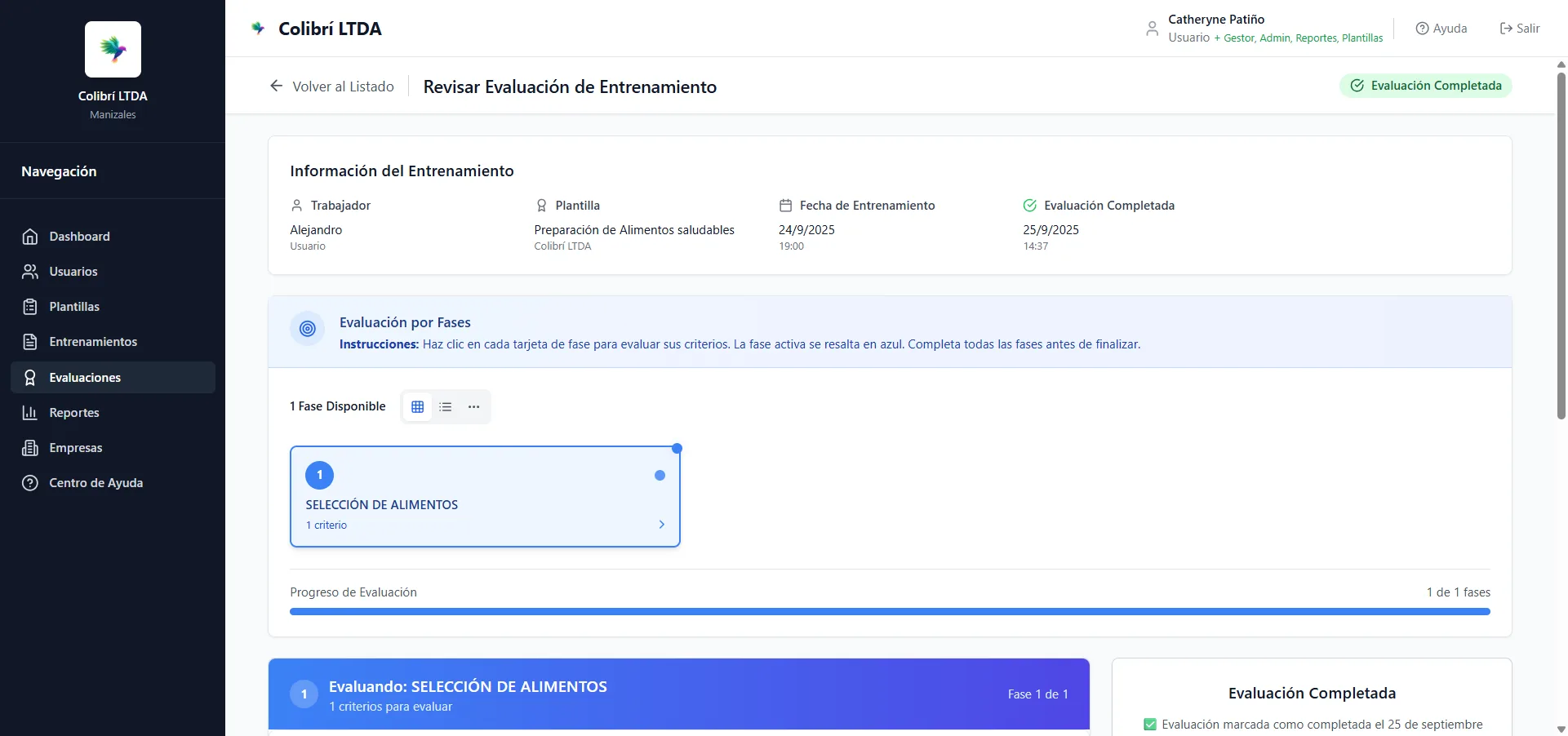Click the scrollbar up arrow
Screen dimensions: 1568x736
tap(1561, 64)
